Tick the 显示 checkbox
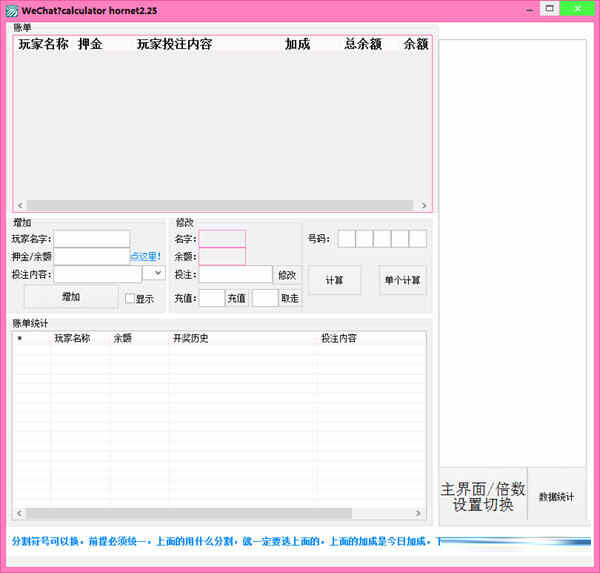The image size is (600, 573). pos(130,298)
